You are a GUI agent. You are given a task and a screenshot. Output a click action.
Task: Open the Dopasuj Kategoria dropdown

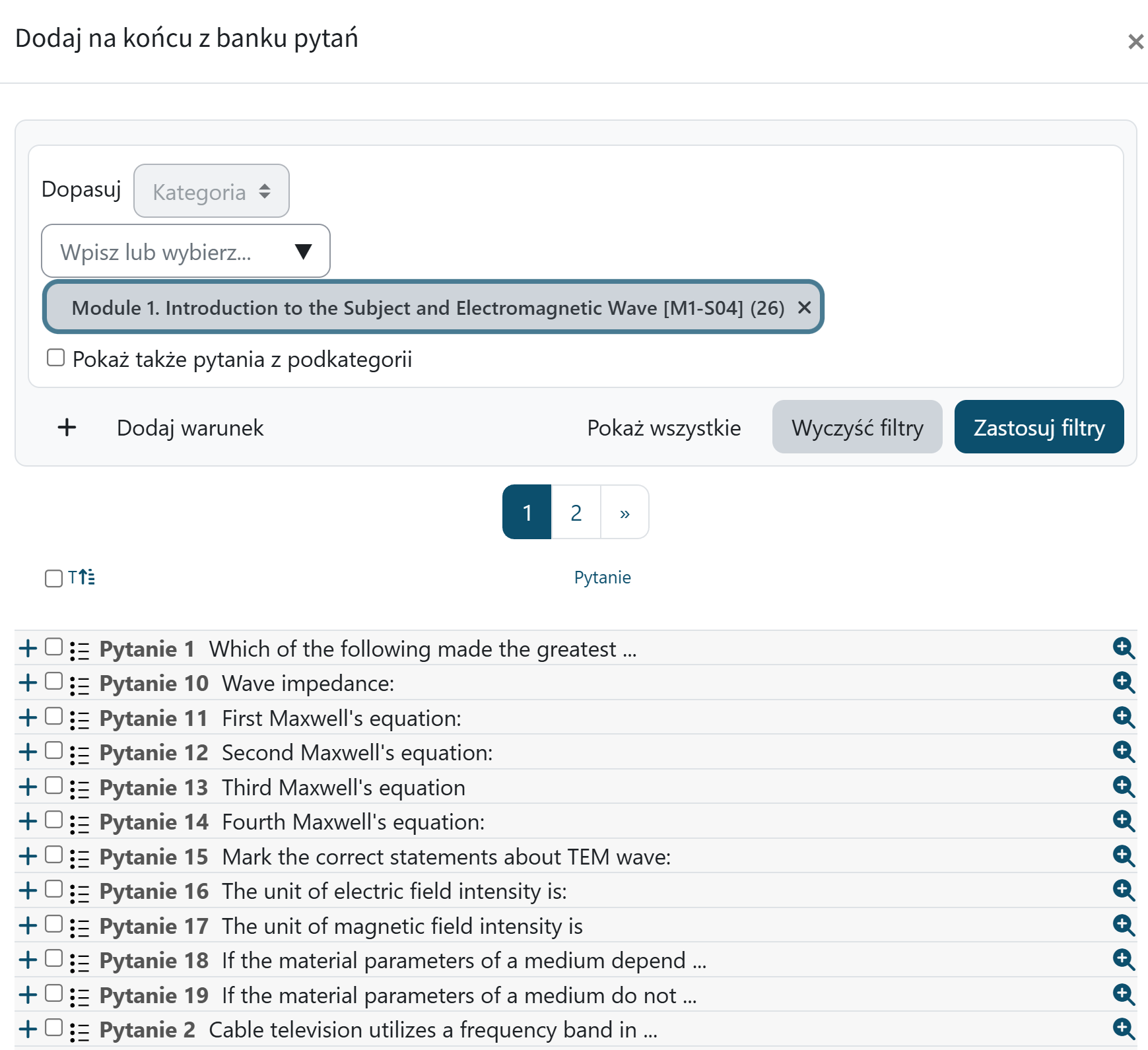(211, 191)
